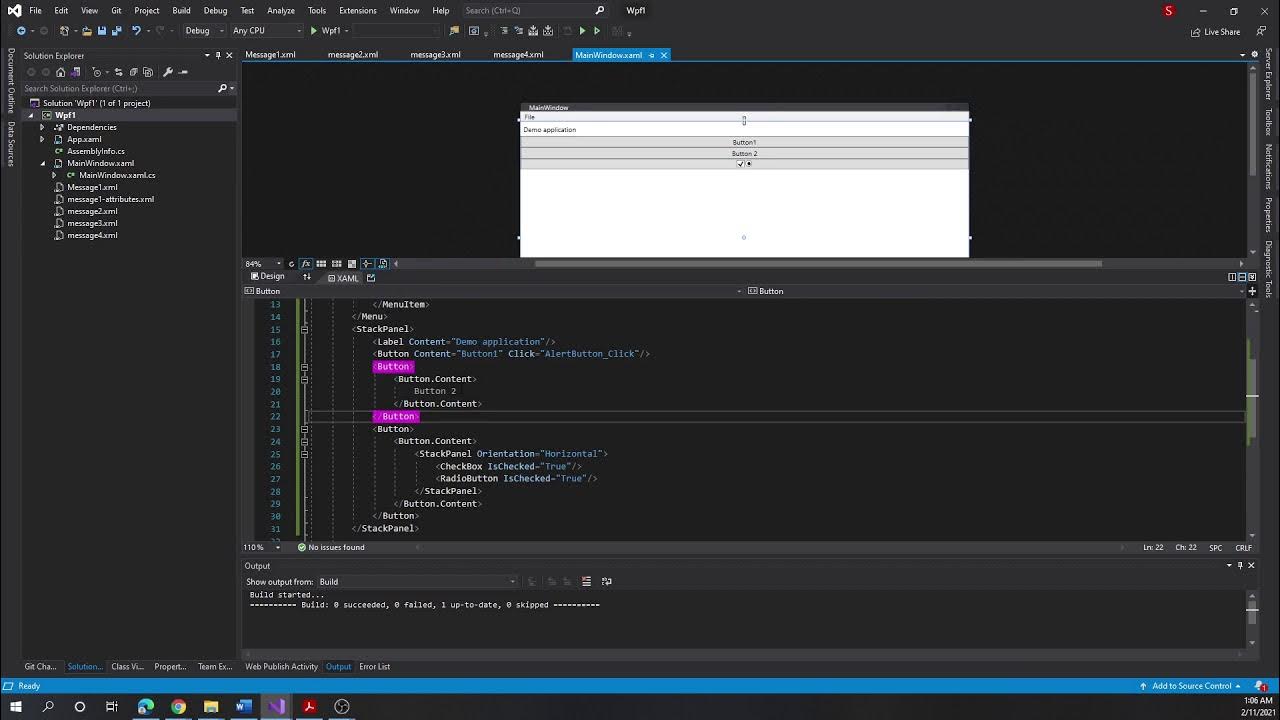Viewport: 1280px width, 720px height.
Task: Click Show All Files icon in Solution Explorer
Action: pyautogui.click(x=148, y=72)
